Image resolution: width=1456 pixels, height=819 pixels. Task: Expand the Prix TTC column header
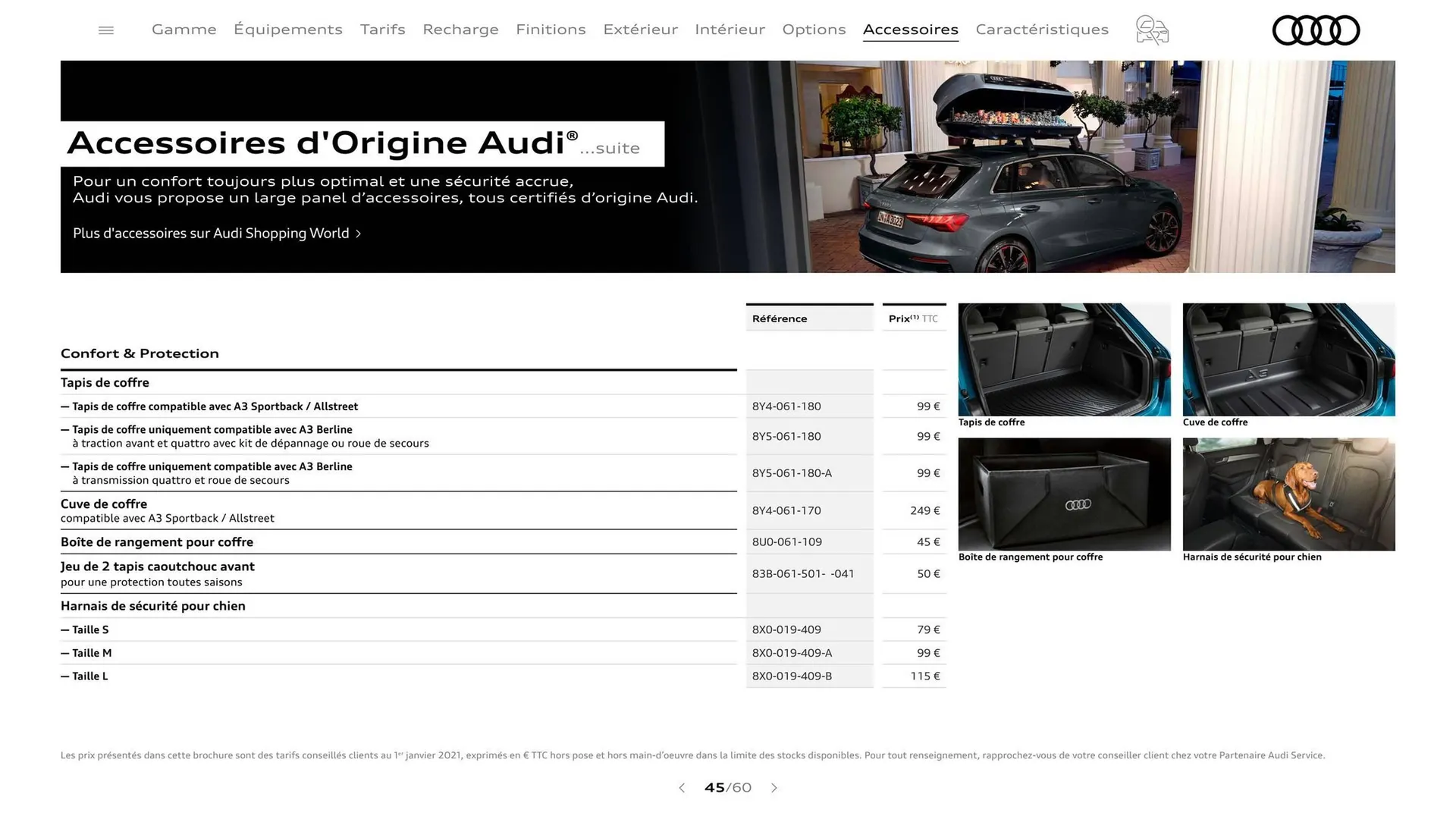click(x=914, y=318)
